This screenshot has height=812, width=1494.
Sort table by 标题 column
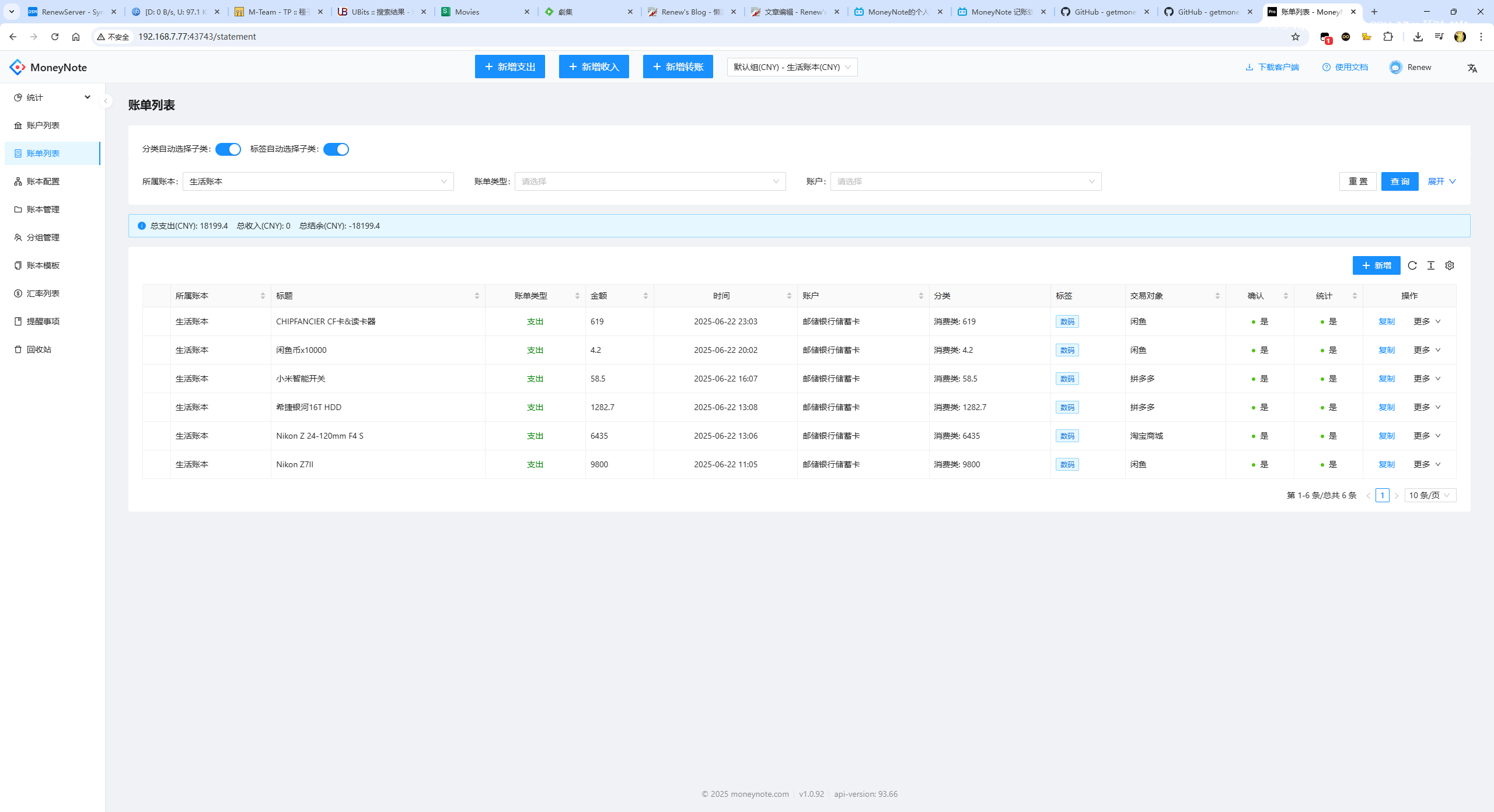(x=477, y=296)
